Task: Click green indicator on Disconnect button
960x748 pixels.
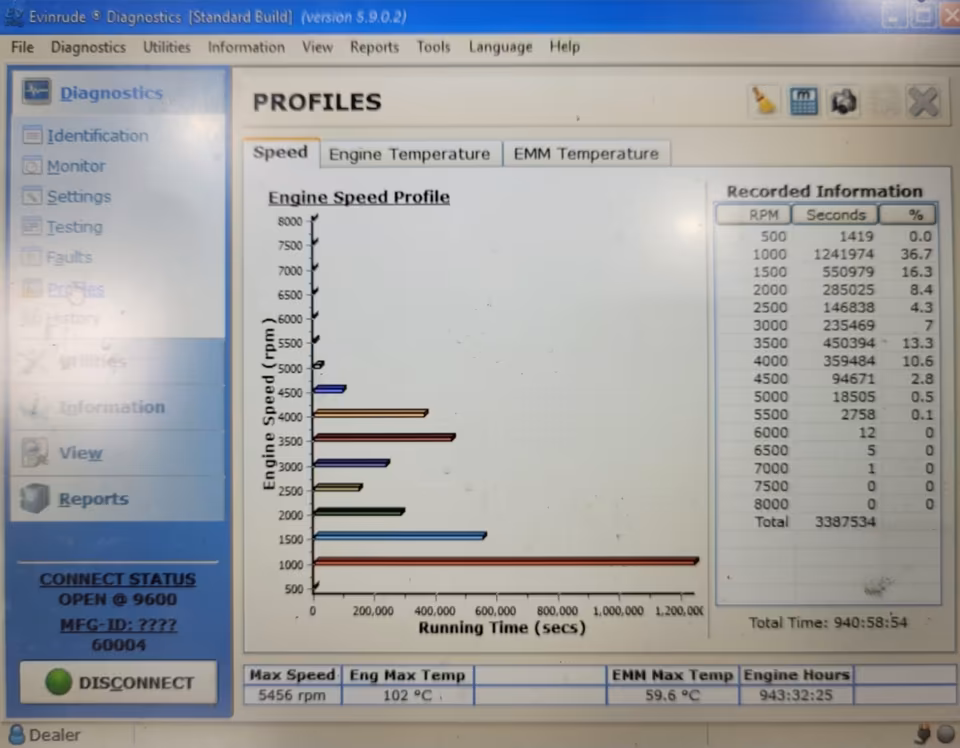Action: point(58,682)
